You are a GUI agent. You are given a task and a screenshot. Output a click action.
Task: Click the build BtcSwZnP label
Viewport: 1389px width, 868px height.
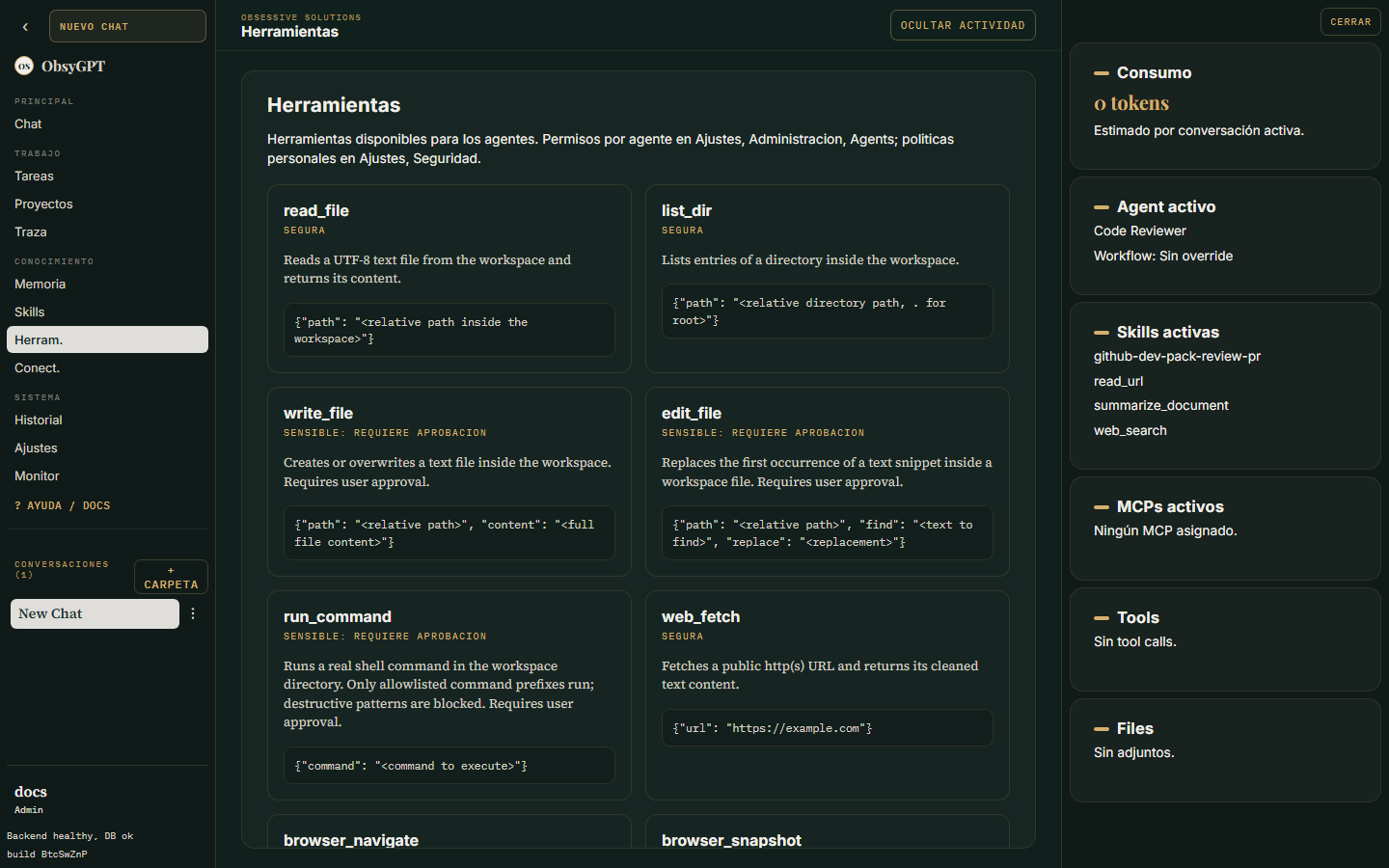(x=46, y=854)
